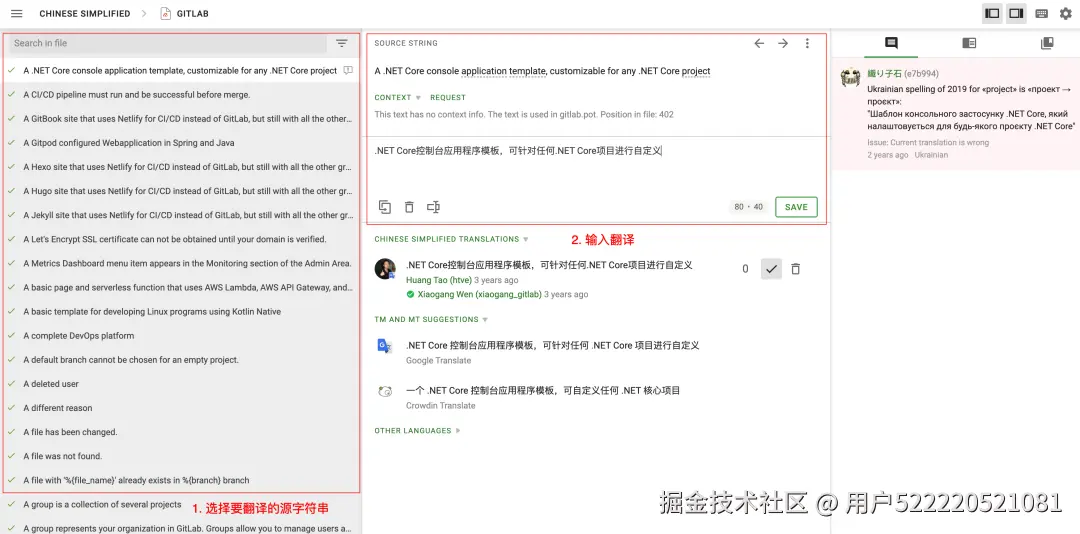Click the Google Translate logo icon
This screenshot has height=534, width=1080.
[x=385, y=346]
